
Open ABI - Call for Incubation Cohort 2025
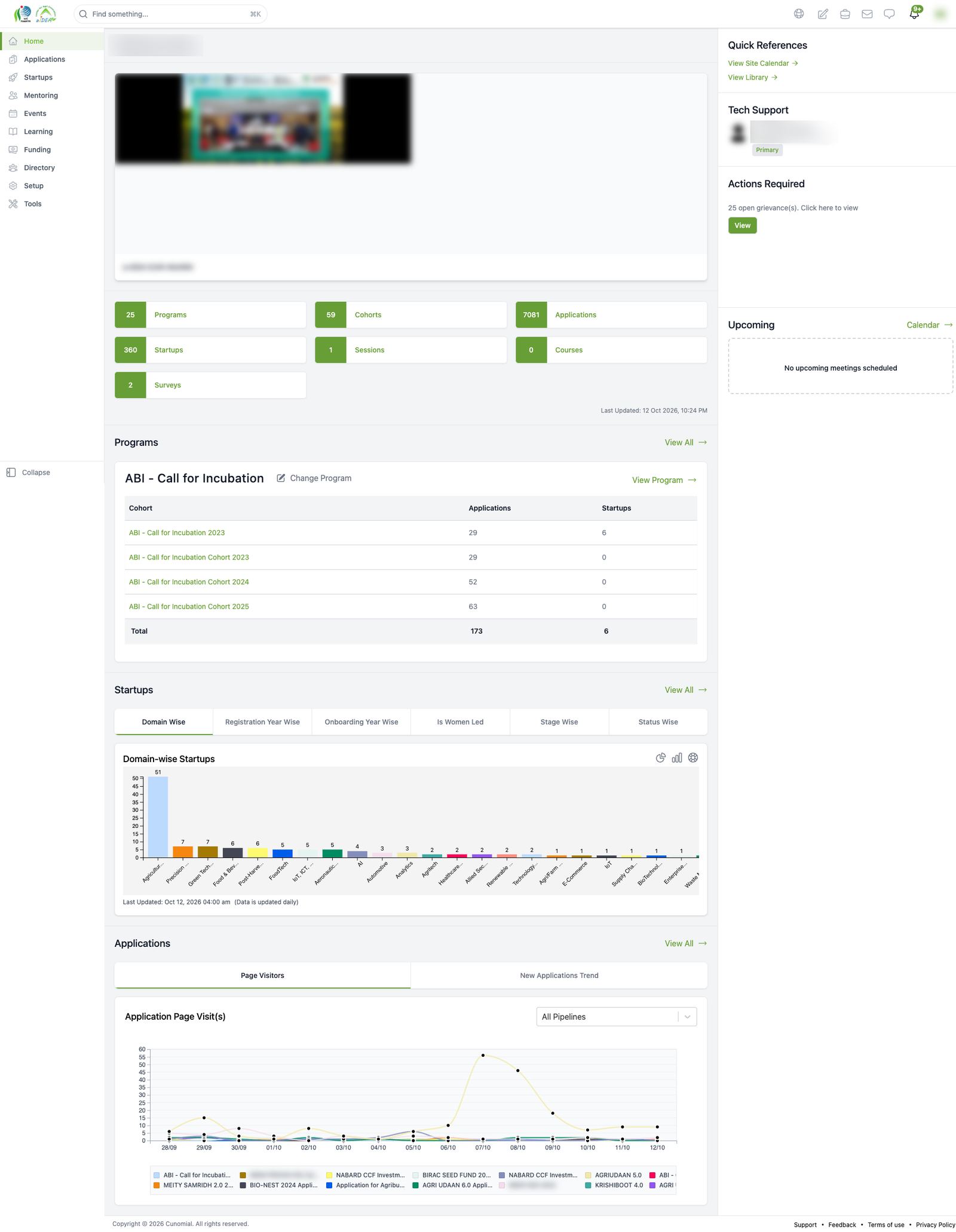coord(189,606)
